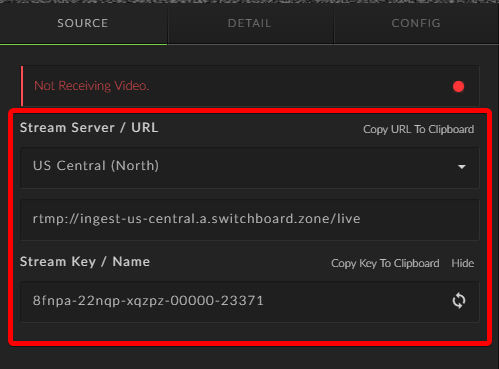Screen dimensions: 499x369
Task: Click blank area below the stream key field
Action: click(250, 332)
